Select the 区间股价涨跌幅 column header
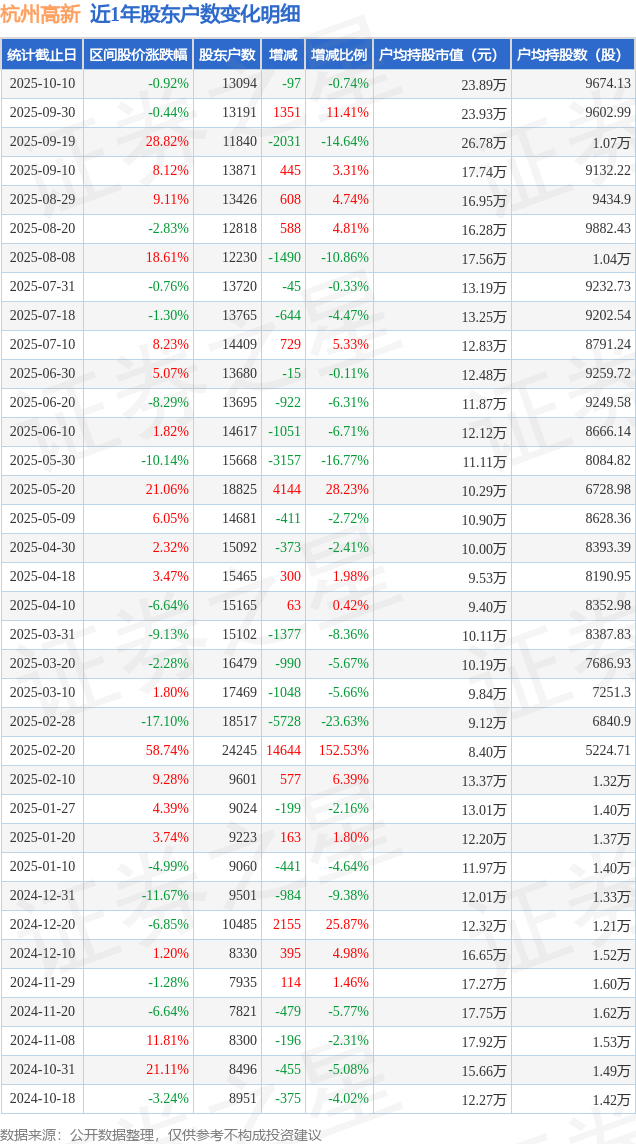636x1144 pixels. pyautogui.click(x=138, y=55)
